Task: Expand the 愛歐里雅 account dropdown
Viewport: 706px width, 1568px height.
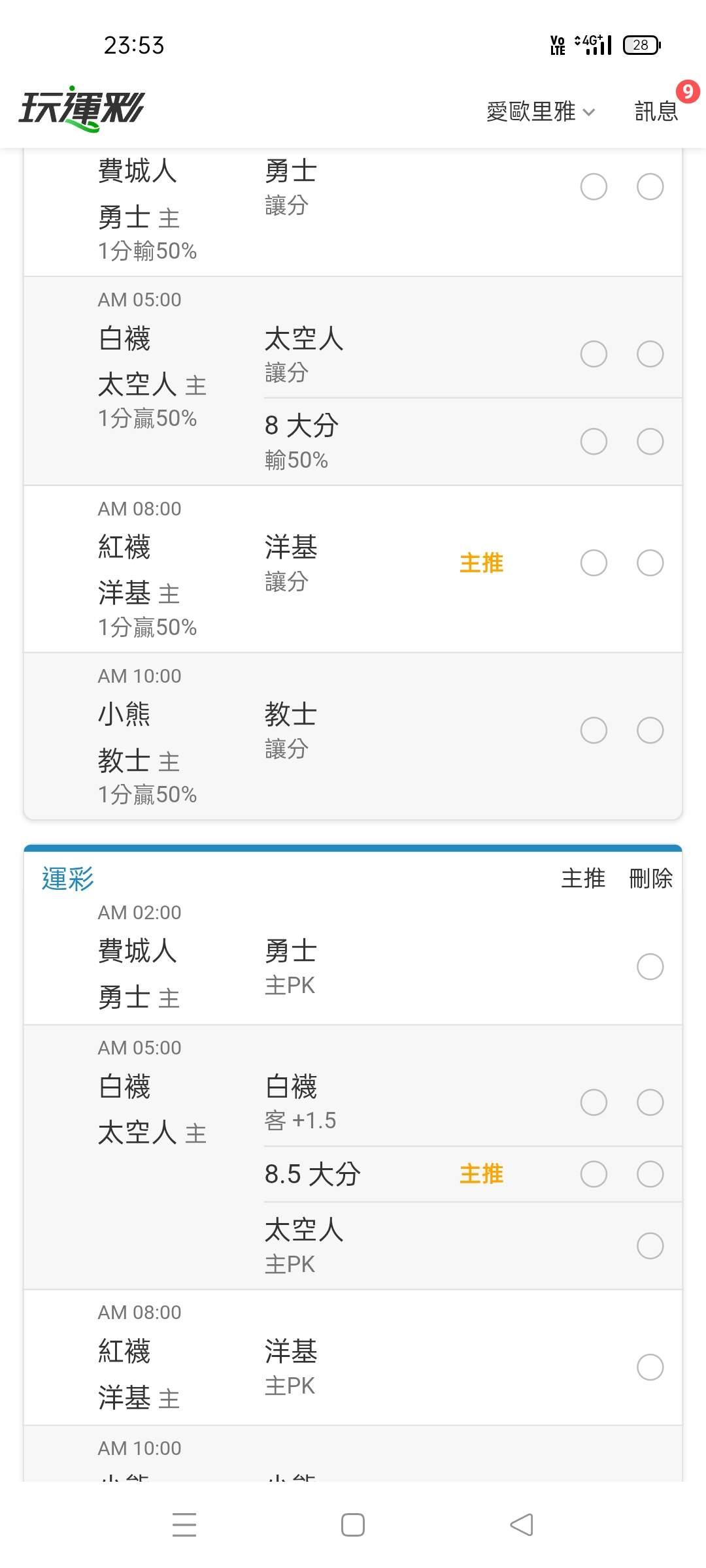Action: pos(541,111)
